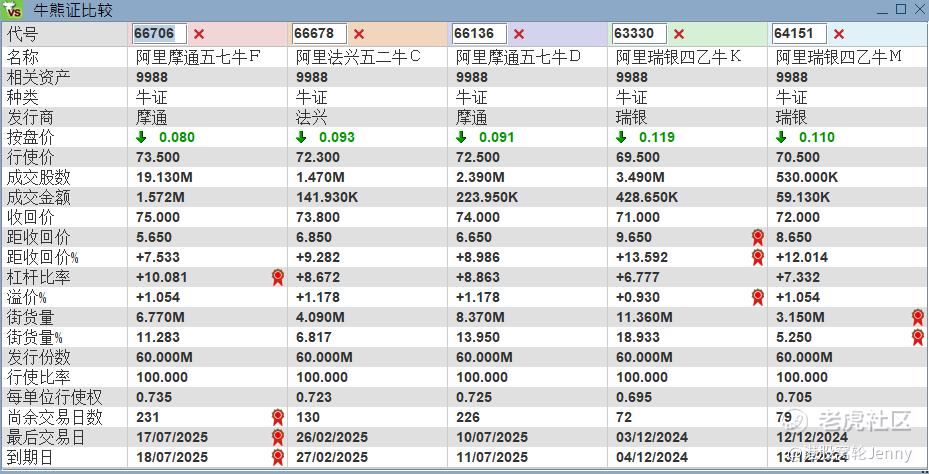This screenshot has height=474, width=929.
Task: Edit the 63330 code input field
Action: [x=639, y=34]
